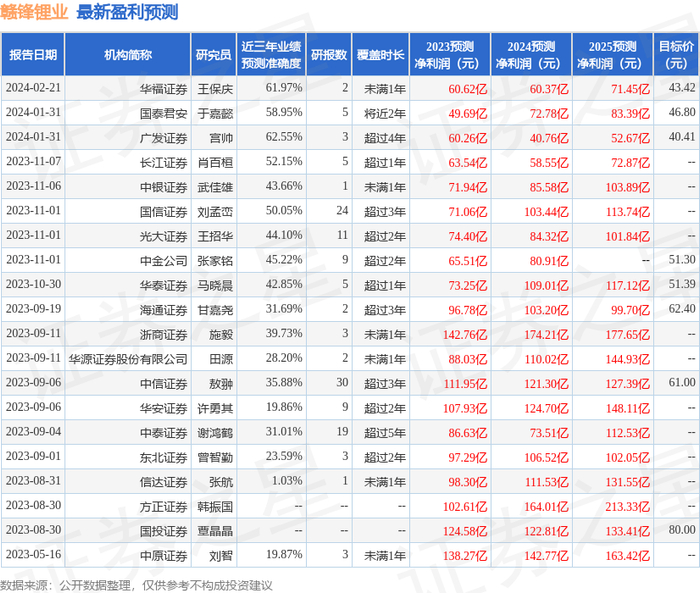The height and width of the screenshot is (593, 700).
Task: Click the 最新盈利预测 heading text
Action: coord(127,12)
